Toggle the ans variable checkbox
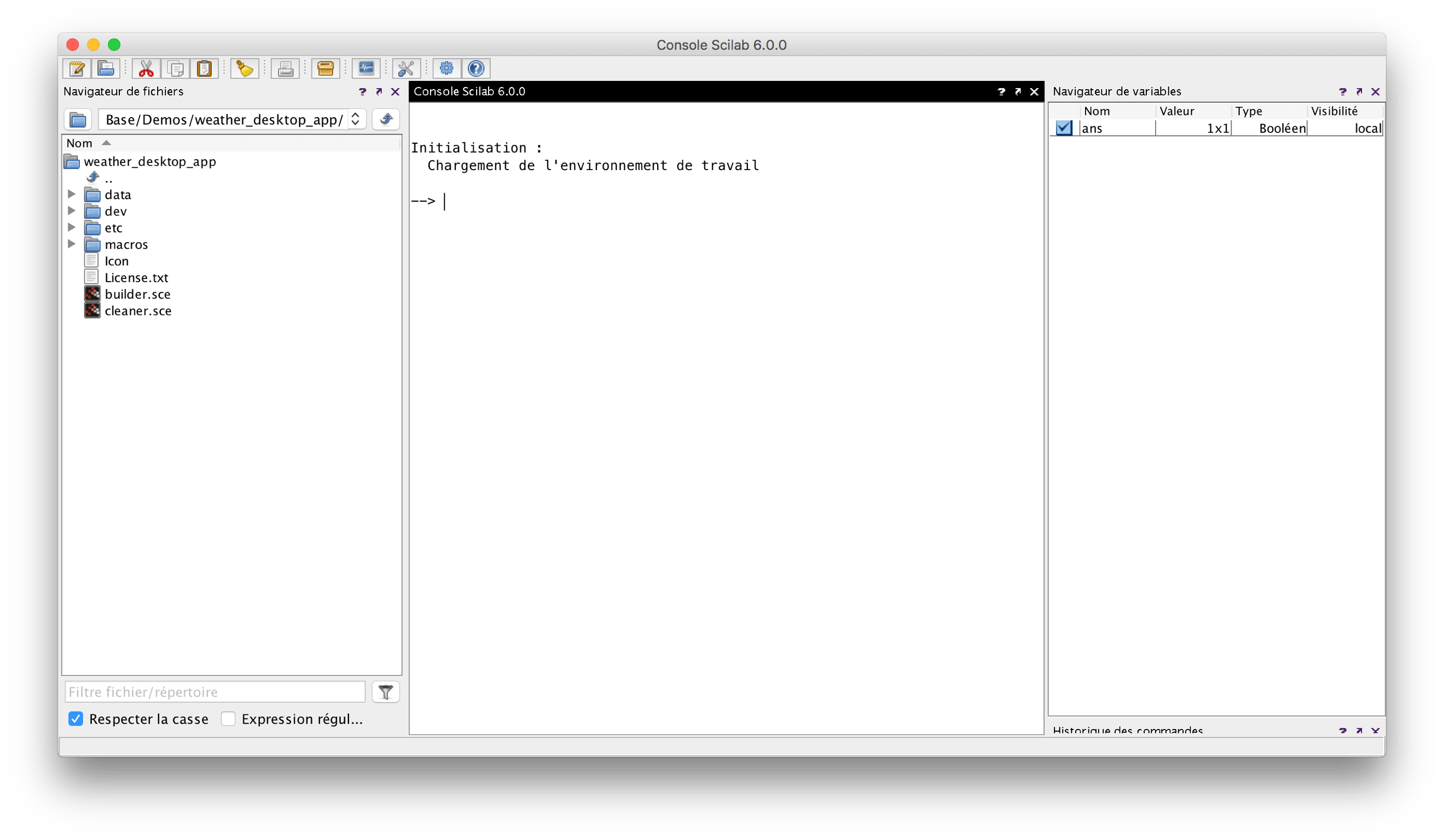The height and width of the screenshot is (840, 1444). [1064, 129]
